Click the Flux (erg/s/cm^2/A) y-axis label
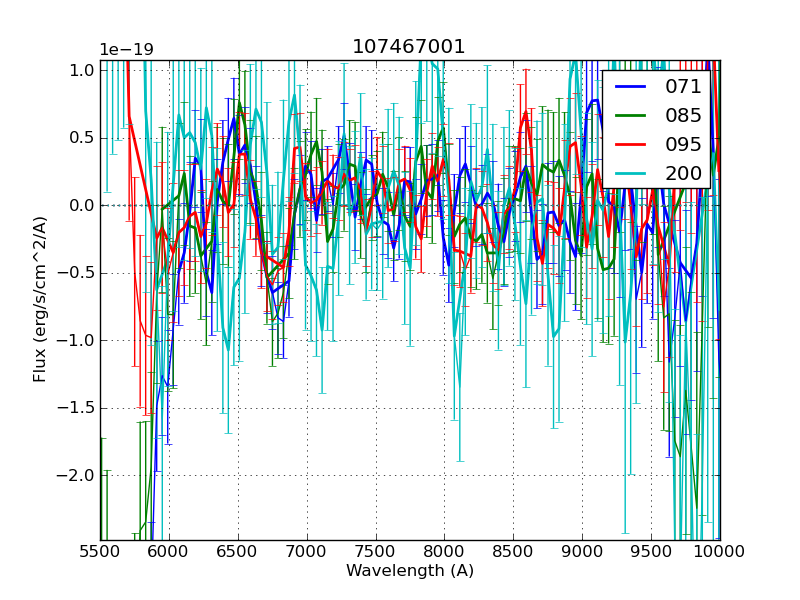The width and height of the screenshot is (800, 600). point(40,300)
